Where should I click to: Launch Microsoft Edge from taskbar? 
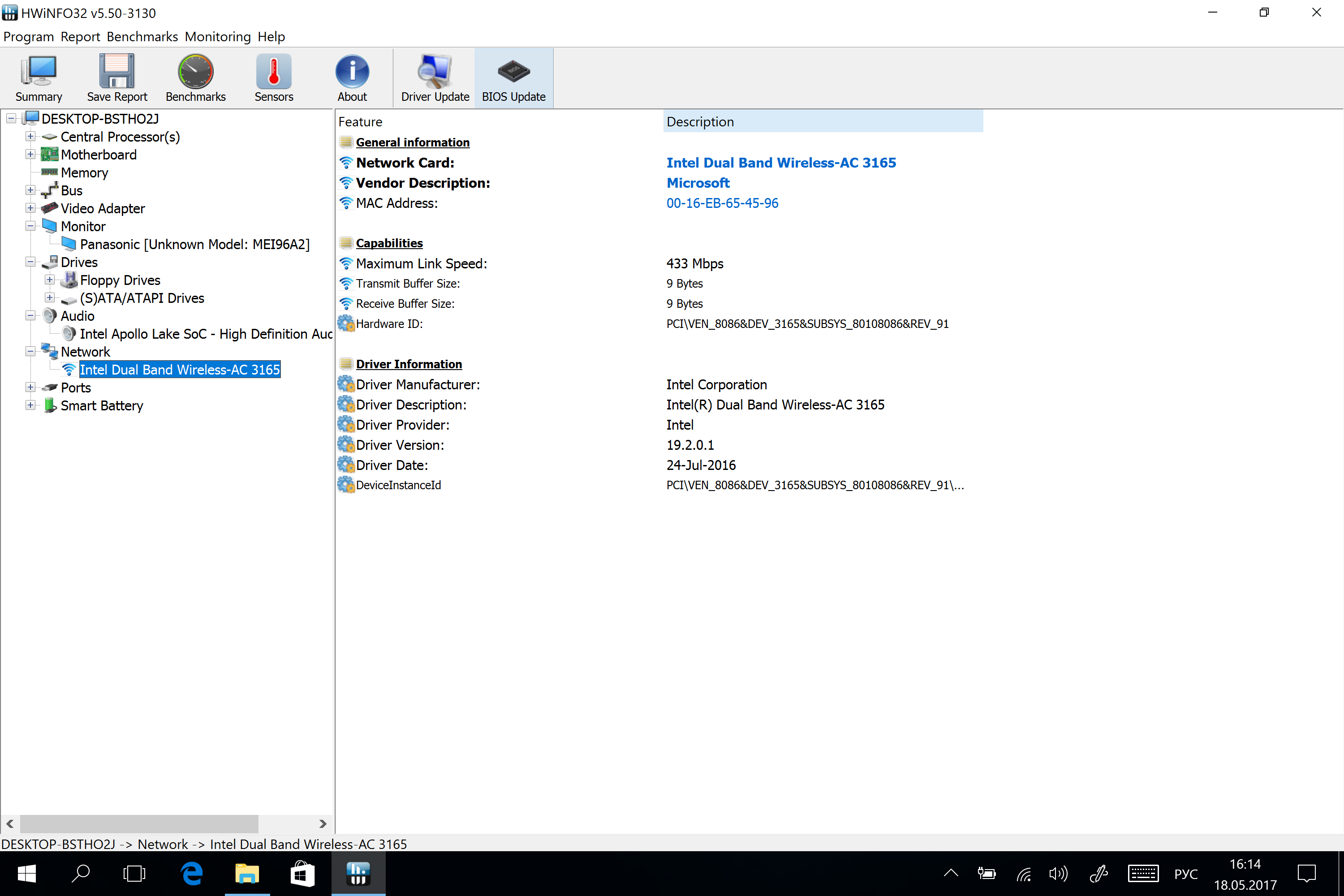[x=192, y=873]
